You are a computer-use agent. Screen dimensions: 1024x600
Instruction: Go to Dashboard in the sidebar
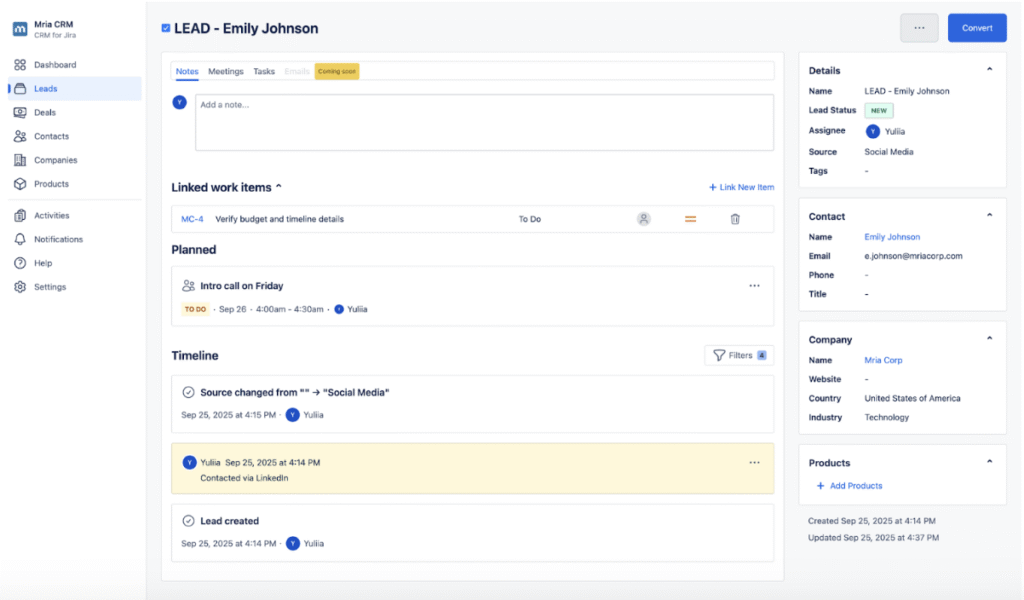[x=55, y=65]
